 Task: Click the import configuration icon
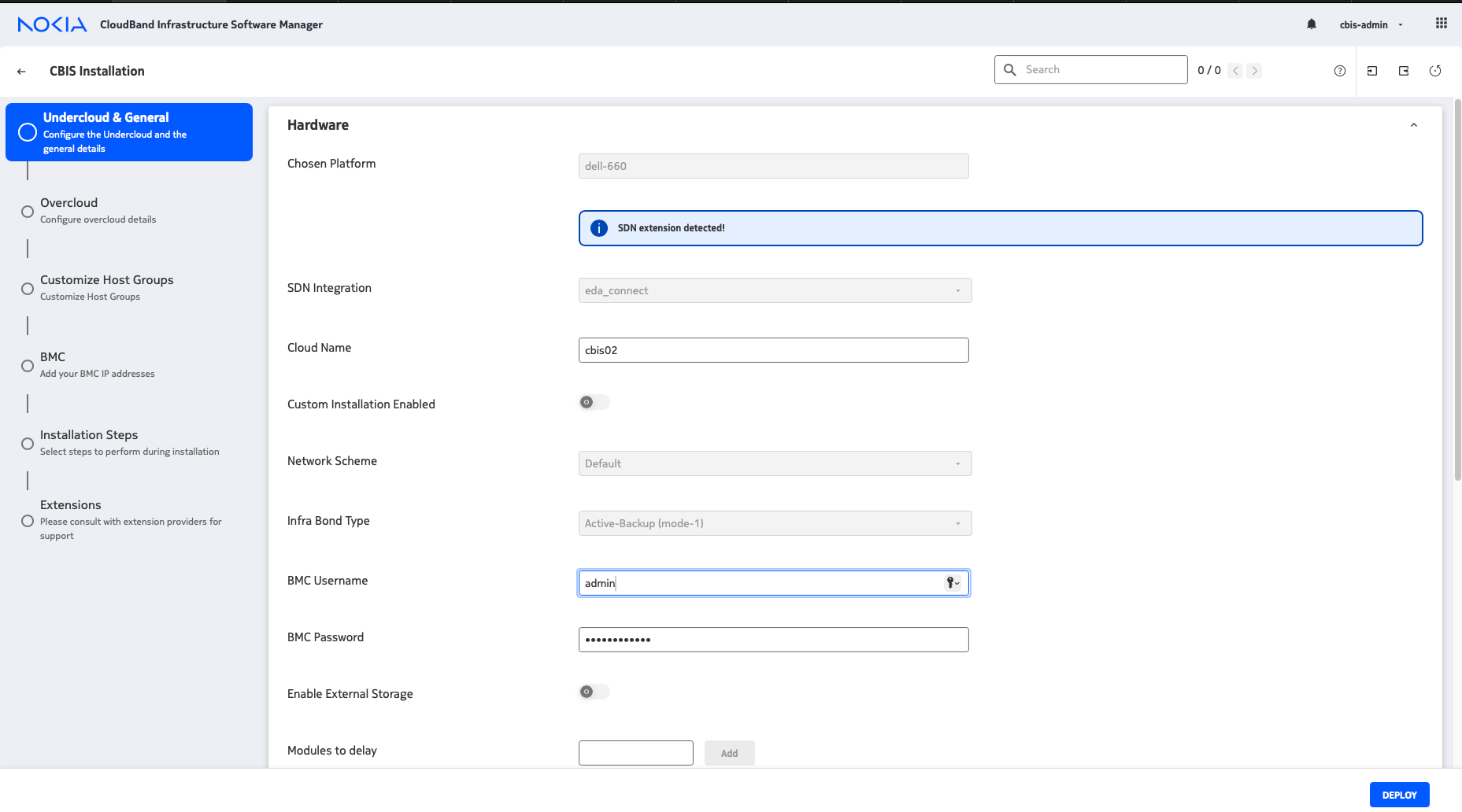click(1372, 71)
